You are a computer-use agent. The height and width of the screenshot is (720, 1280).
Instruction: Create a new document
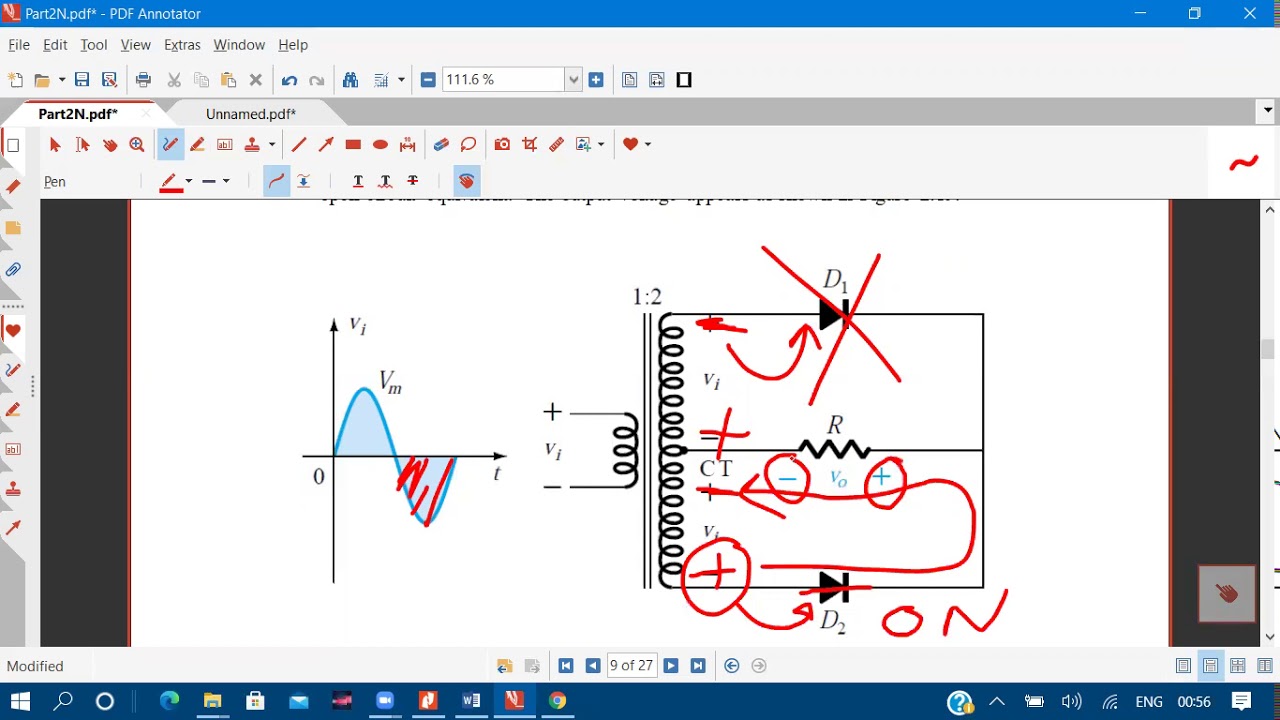pyautogui.click(x=15, y=80)
